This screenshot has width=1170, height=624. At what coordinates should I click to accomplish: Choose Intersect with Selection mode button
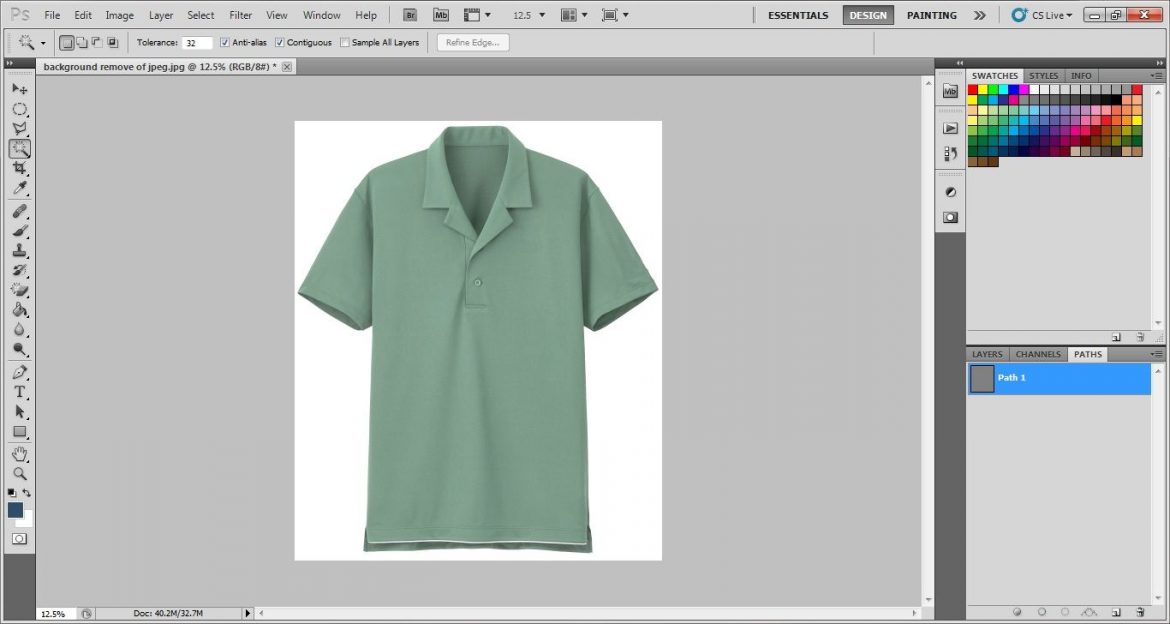point(113,43)
